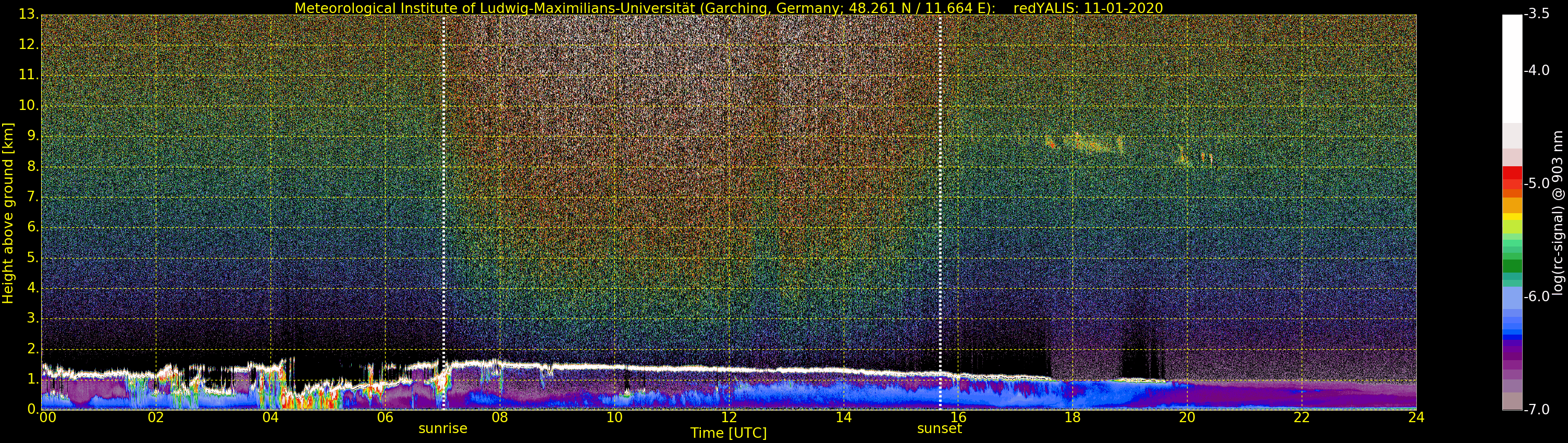Click the 'sunrise' label below the plot
1568x443 pixels.
tap(442, 428)
